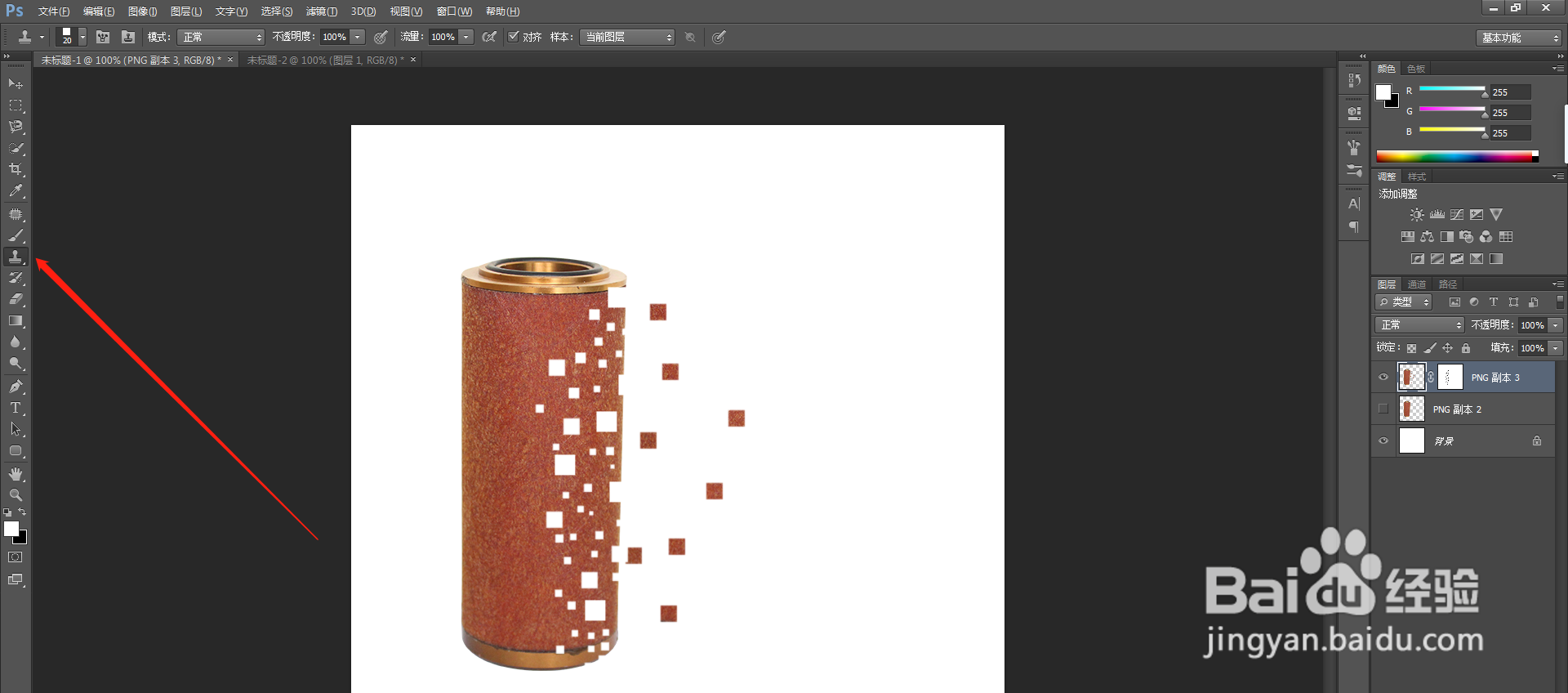Click the G value input field
1568x693 pixels.
click(x=1511, y=113)
